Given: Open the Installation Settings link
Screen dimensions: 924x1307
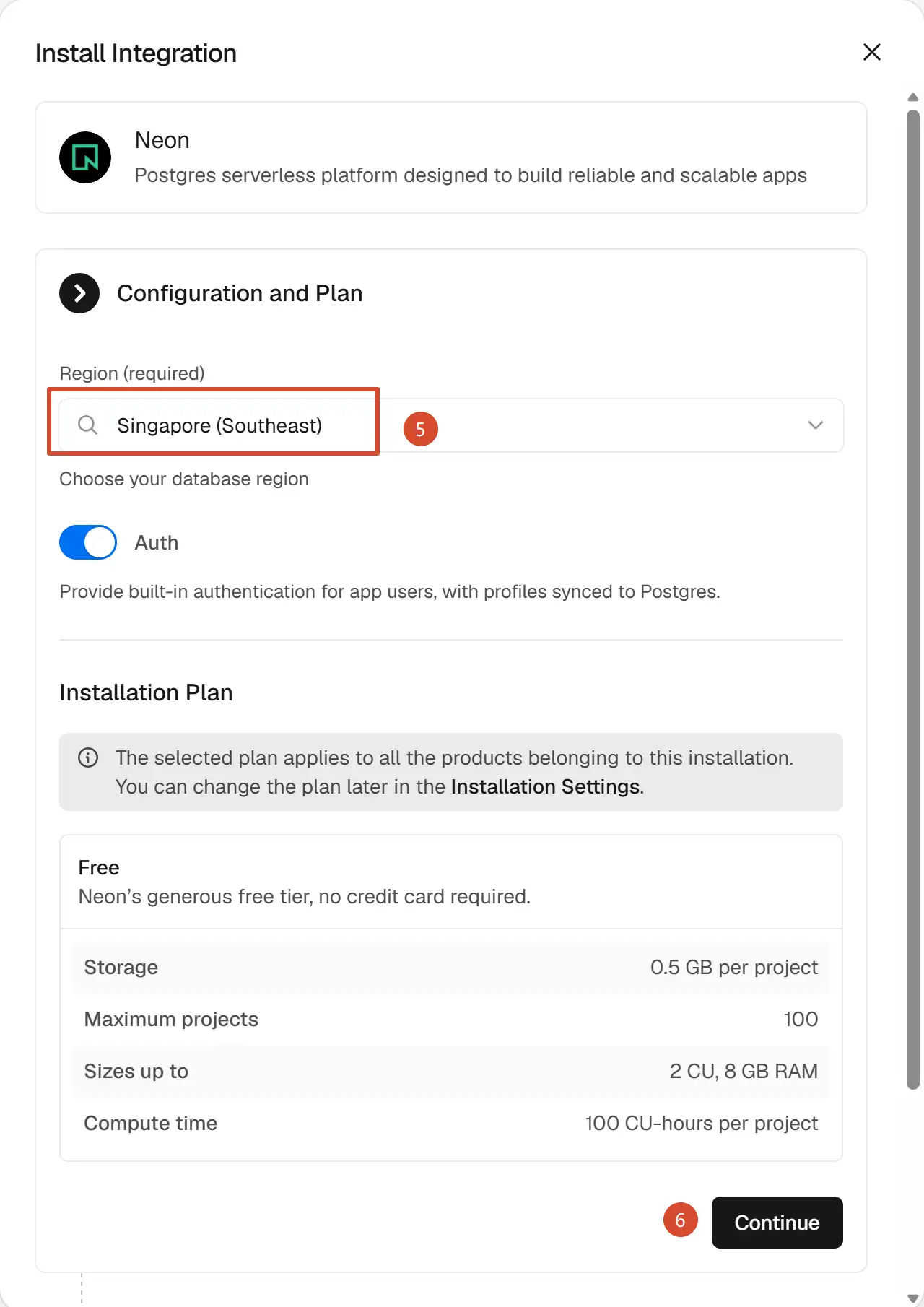Looking at the screenshot, I should [545, 786].
